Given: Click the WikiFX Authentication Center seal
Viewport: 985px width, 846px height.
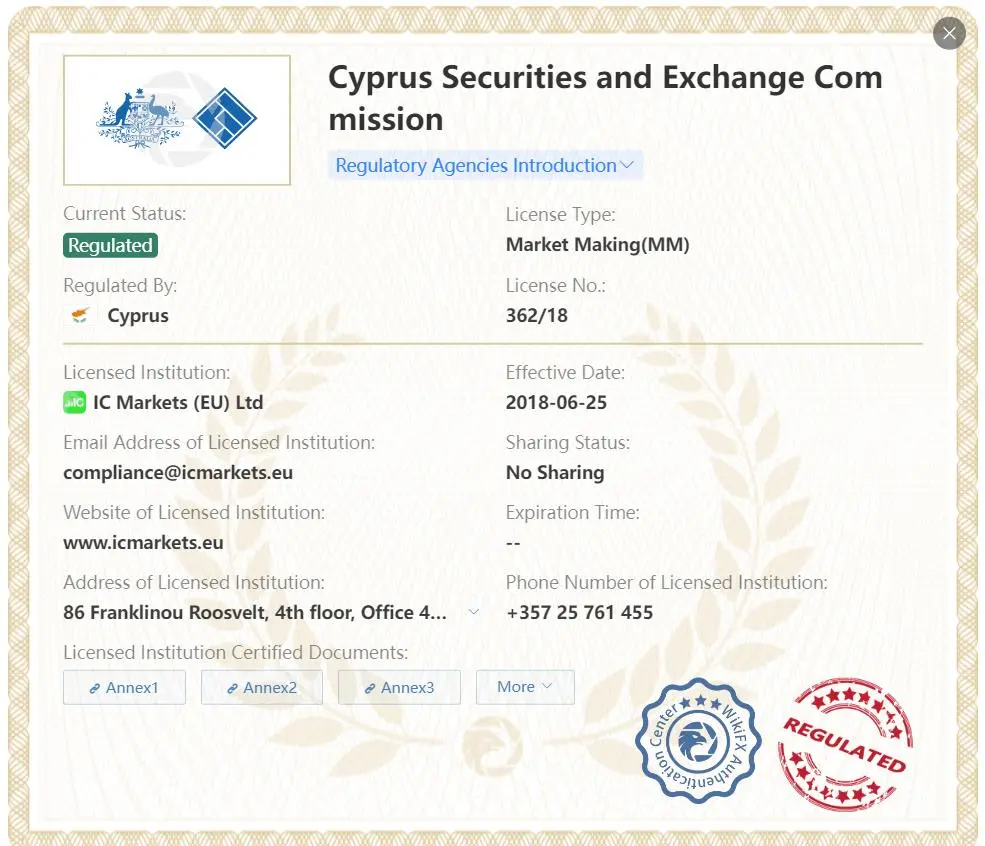Looking at the screenshot, I should click(697, 740).
